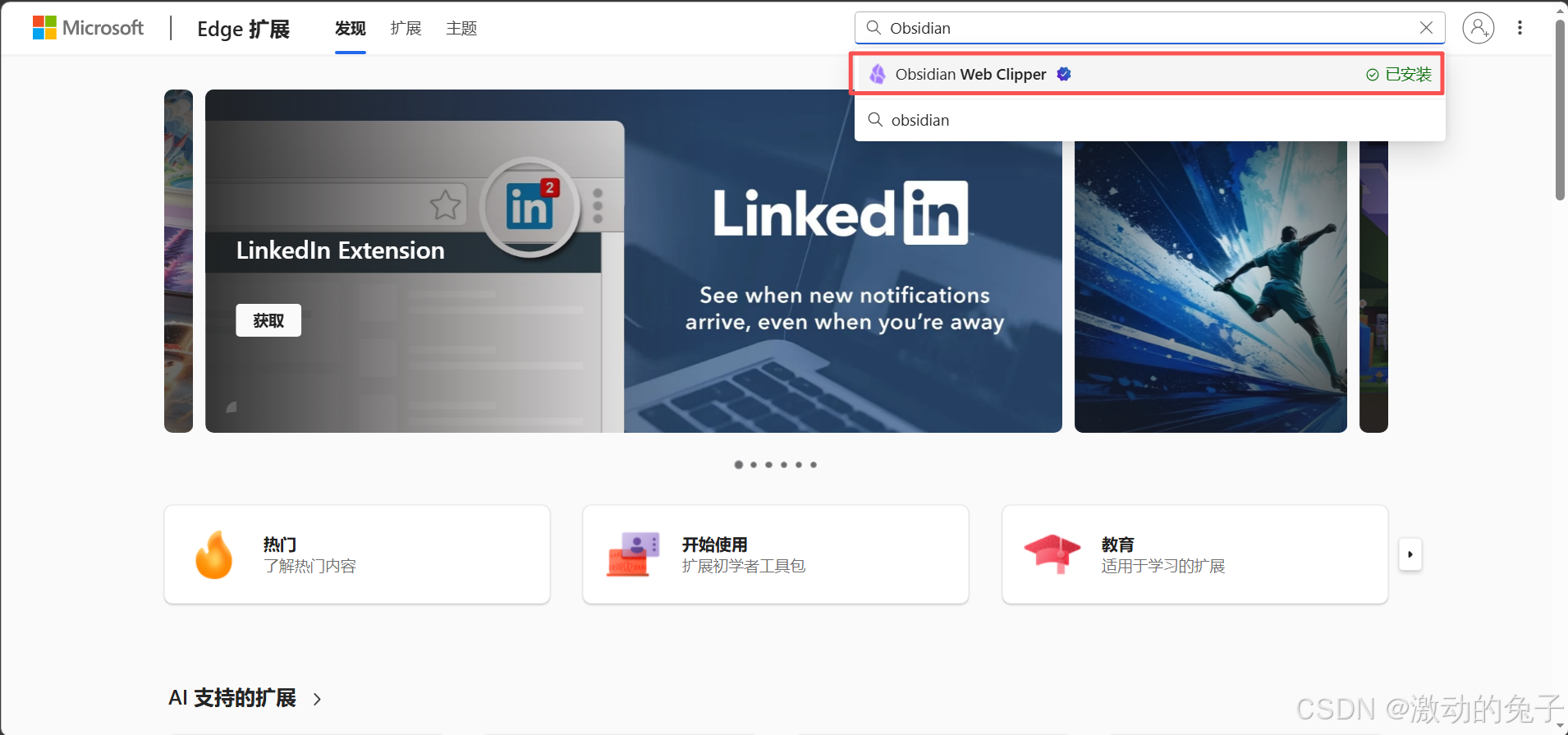Focus the Obsidian search input field
This screenshot has width=1568, height=735.
1149,28
